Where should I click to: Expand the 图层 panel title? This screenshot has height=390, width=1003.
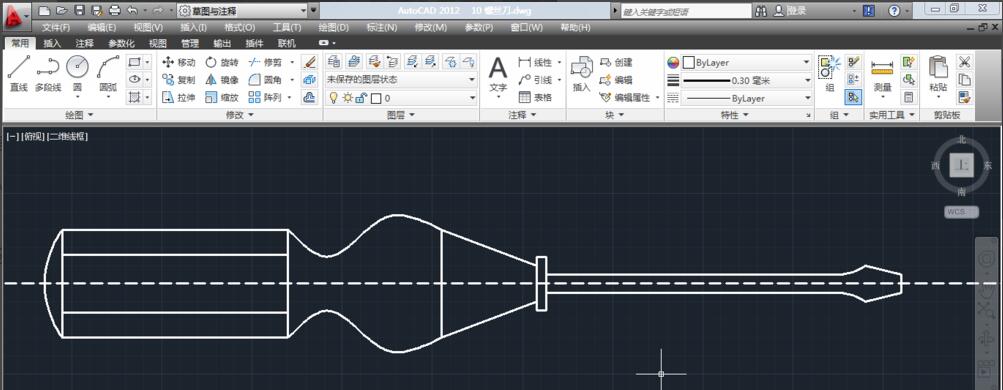tap(401, 115)
